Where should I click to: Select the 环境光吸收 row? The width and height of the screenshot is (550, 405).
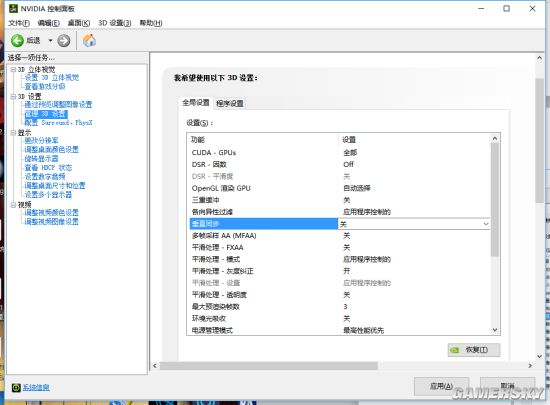340,318
